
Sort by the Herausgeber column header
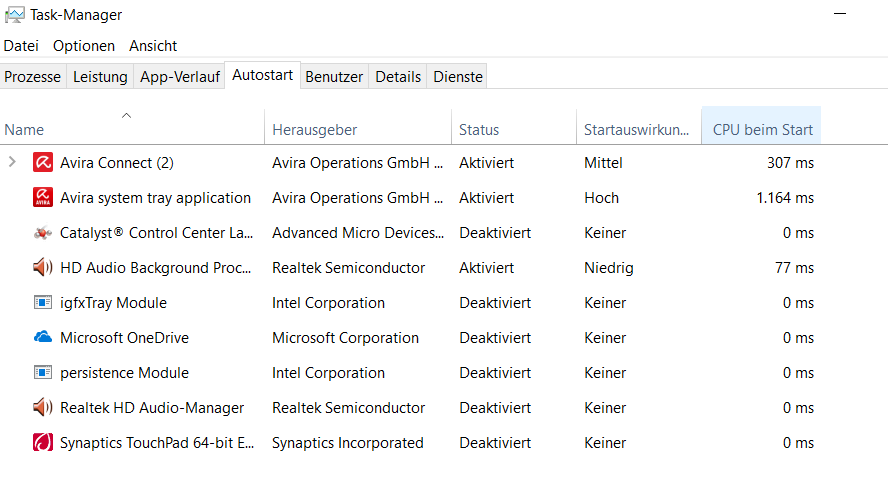click(x=315, y=130)
